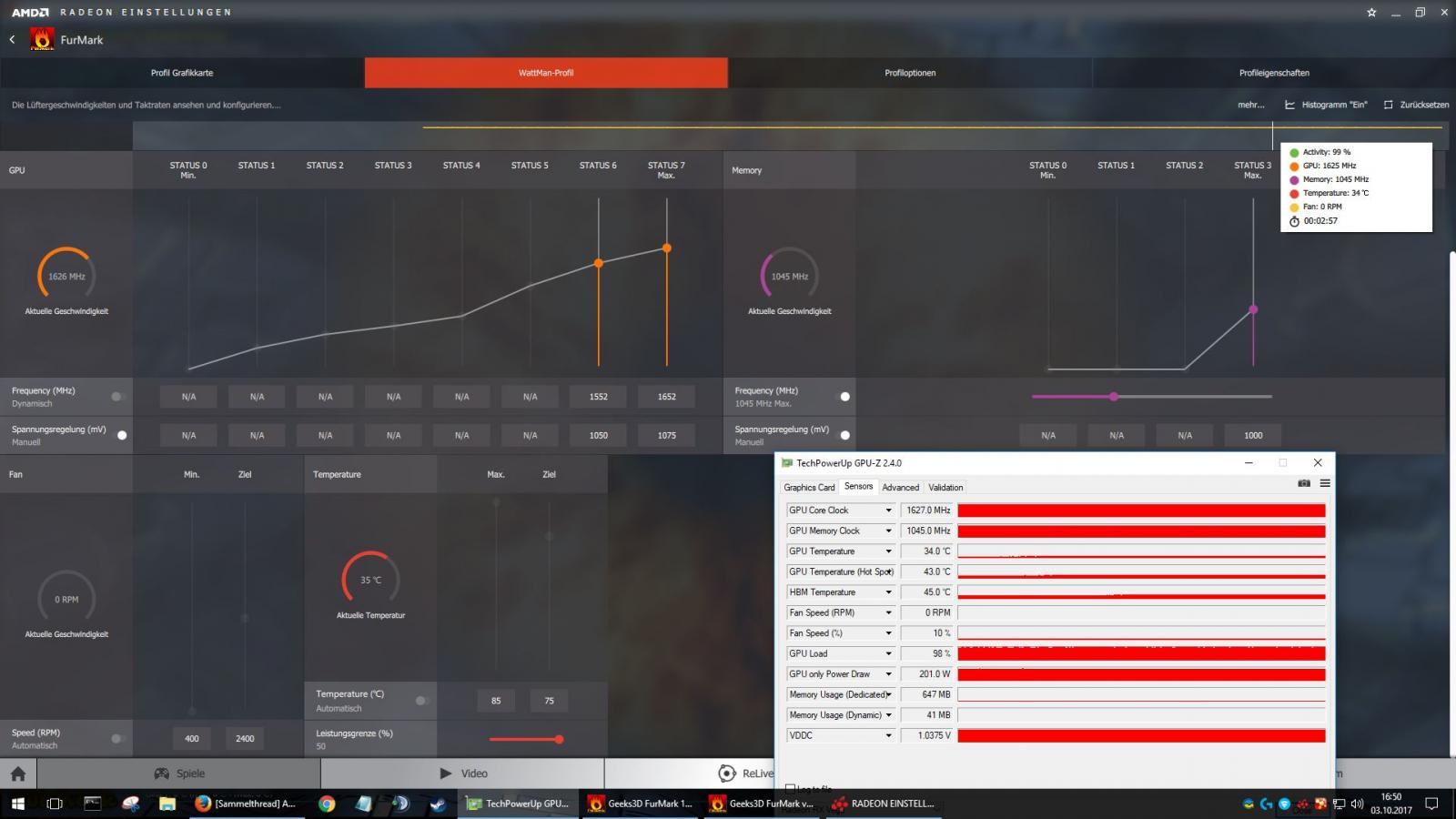Select WattMan-Profil tab
This screenshot has height=819, width=1456.
point(546,73)
